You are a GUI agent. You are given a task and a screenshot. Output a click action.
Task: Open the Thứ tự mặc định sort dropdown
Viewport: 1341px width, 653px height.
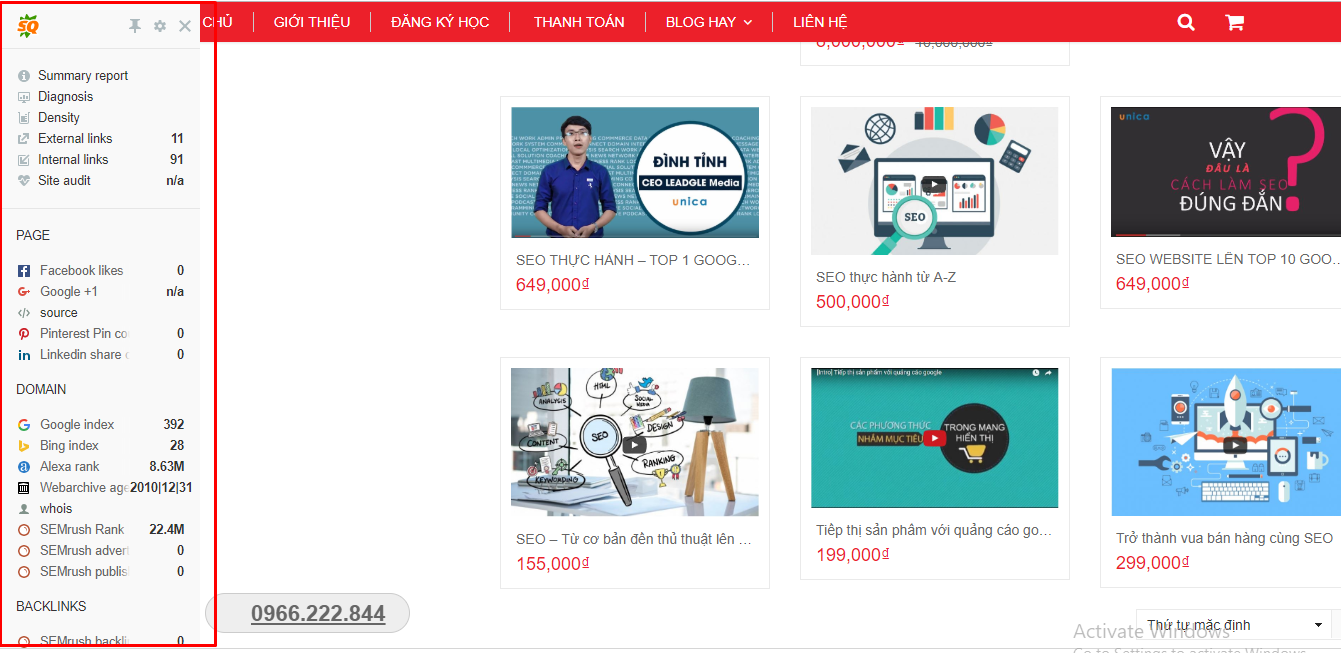pyautogui.click(x=1233, y=625)
